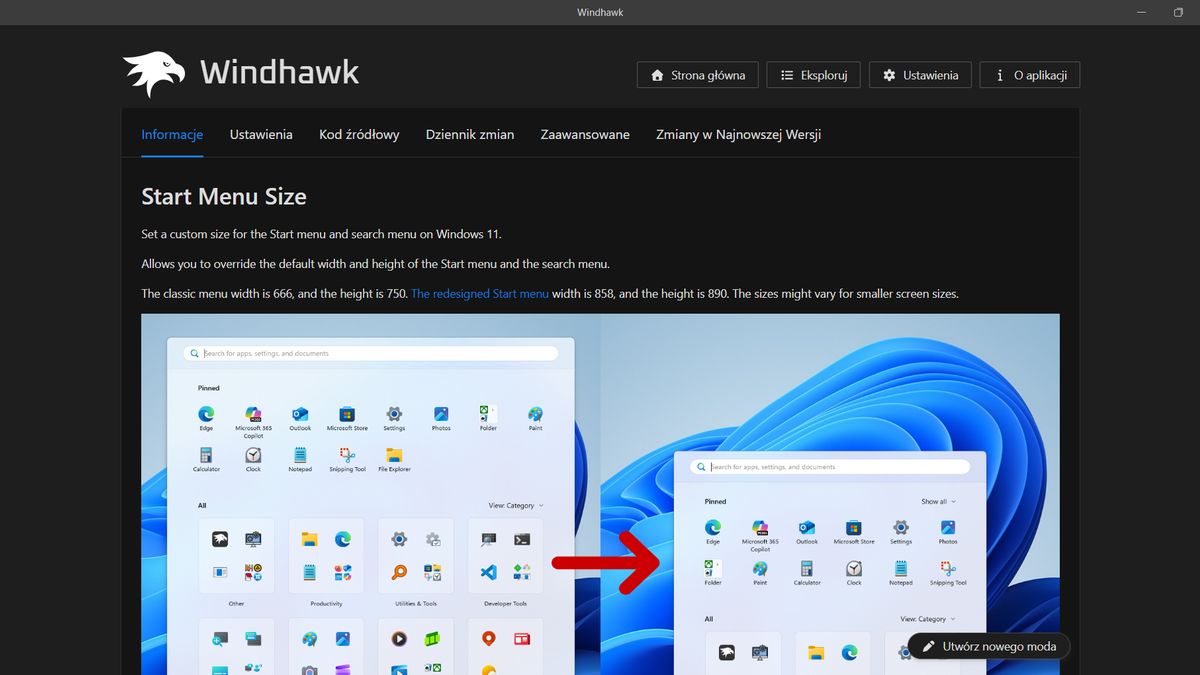
Task: Select the Informacje tab
Action: pos(172,134)
